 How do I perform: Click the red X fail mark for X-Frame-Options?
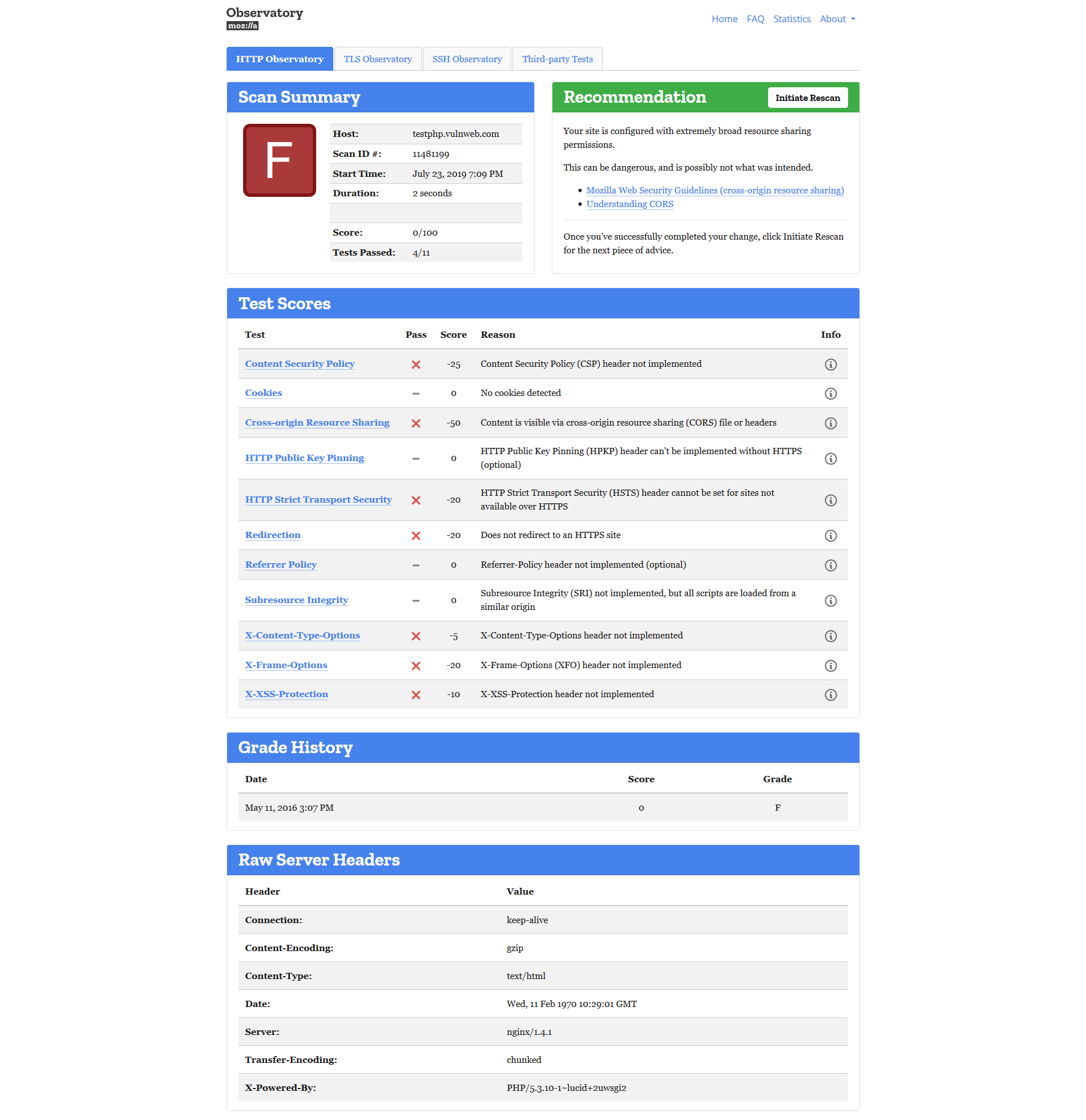pos(415,666)
